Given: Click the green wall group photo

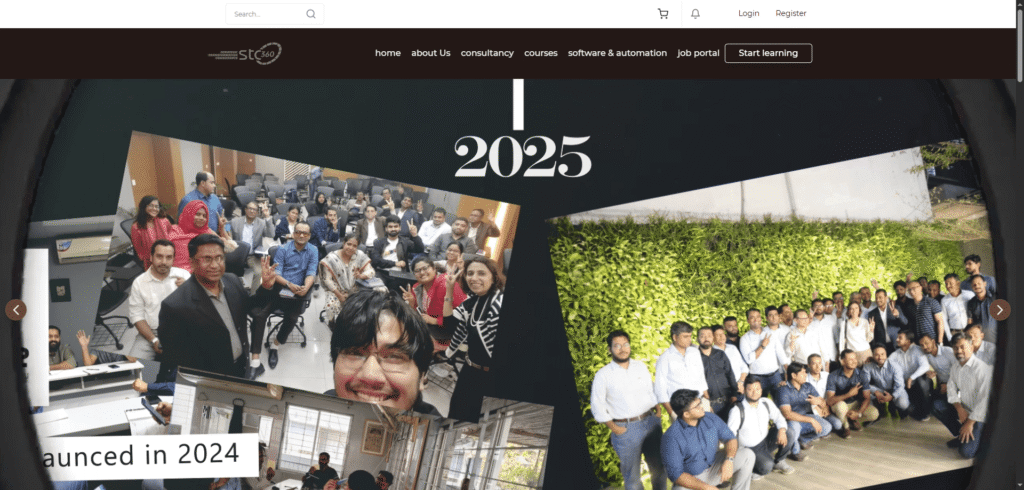Looking at the screenshot, I should click(771, 320).
